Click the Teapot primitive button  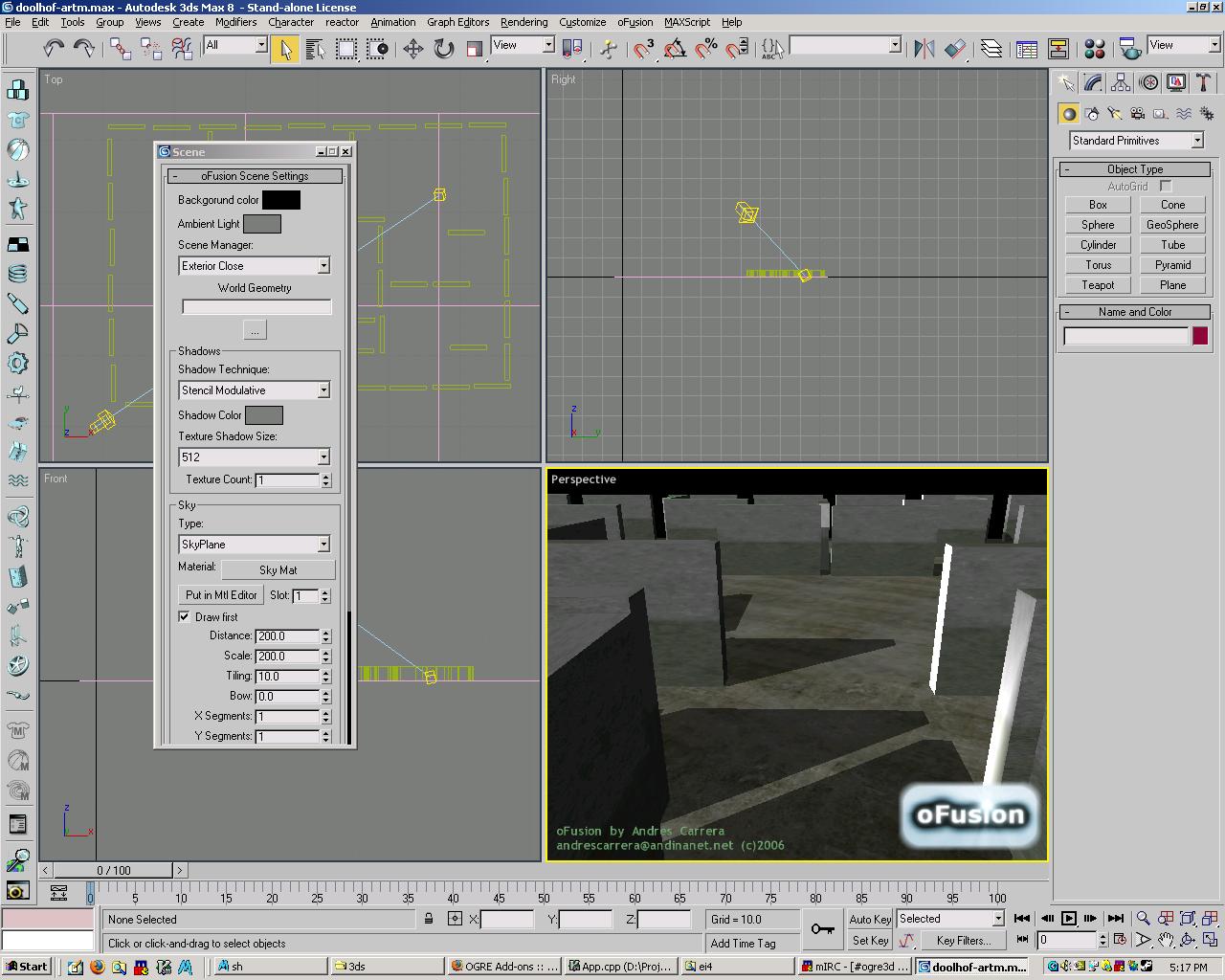coord(1098,285)
